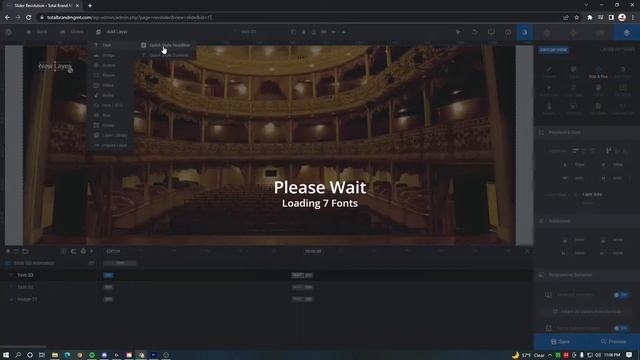Open the Visibility layer option icon
The width and height of the screenshot is (640, 360).
[x=573, y=109]
